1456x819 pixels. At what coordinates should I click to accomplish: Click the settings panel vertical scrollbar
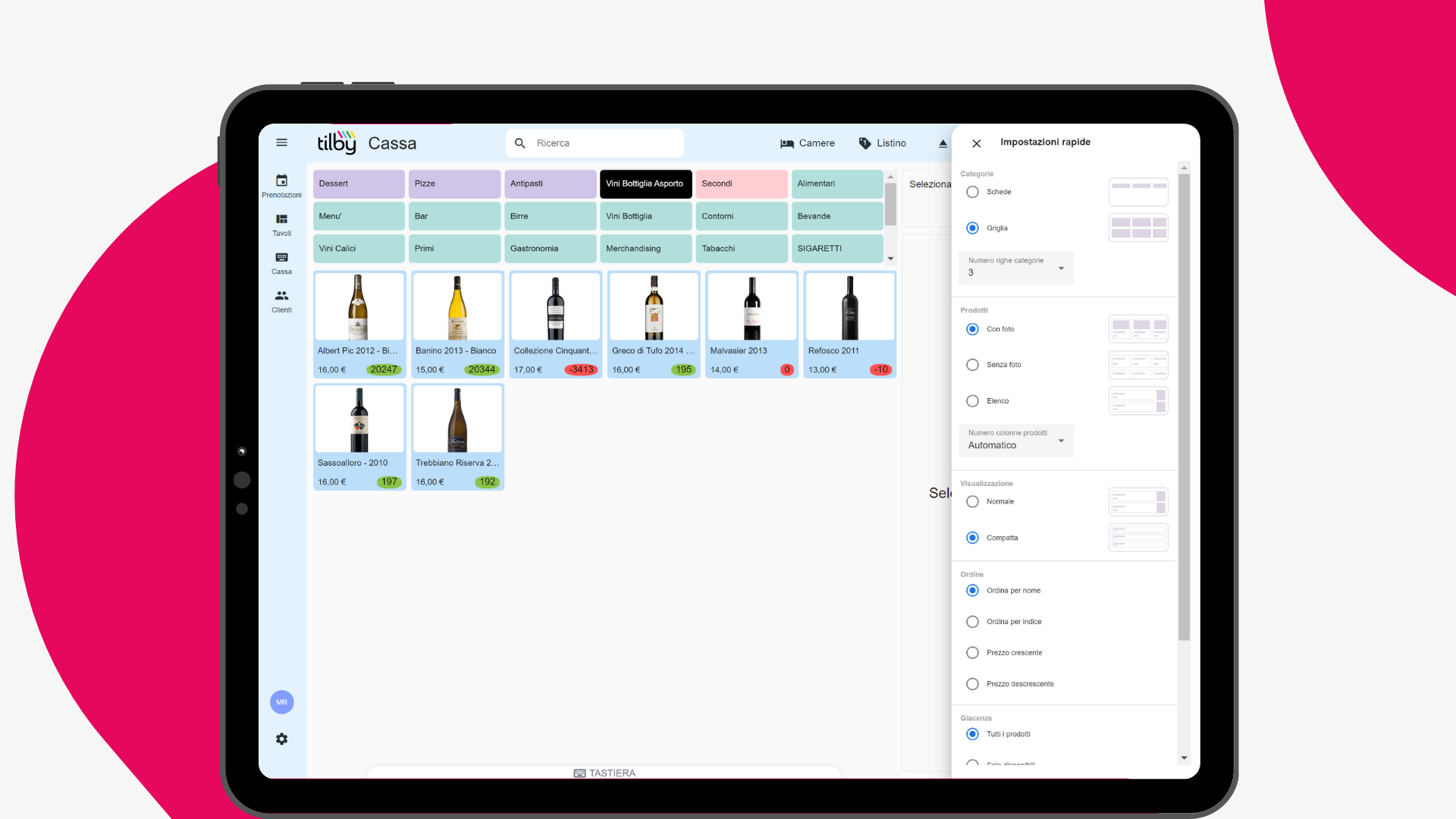(1184, 408)
